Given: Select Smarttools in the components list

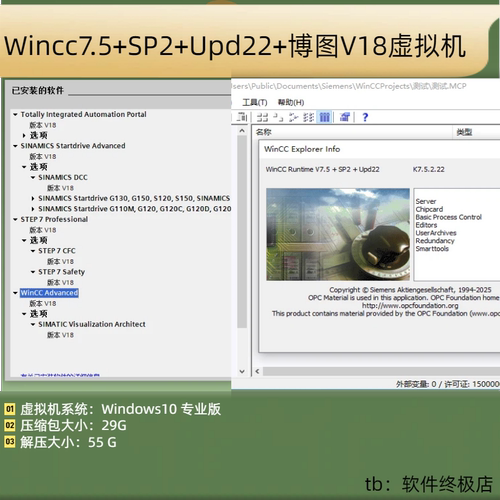Looking at the screenshot, I should (432, 249).
